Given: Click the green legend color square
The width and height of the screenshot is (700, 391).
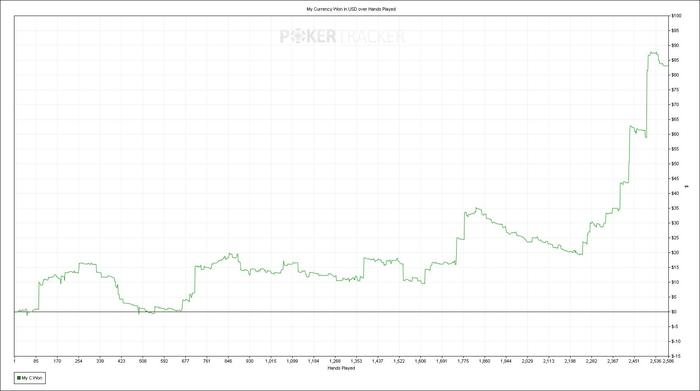Looking at the screenshot, I should pos(19,378).
